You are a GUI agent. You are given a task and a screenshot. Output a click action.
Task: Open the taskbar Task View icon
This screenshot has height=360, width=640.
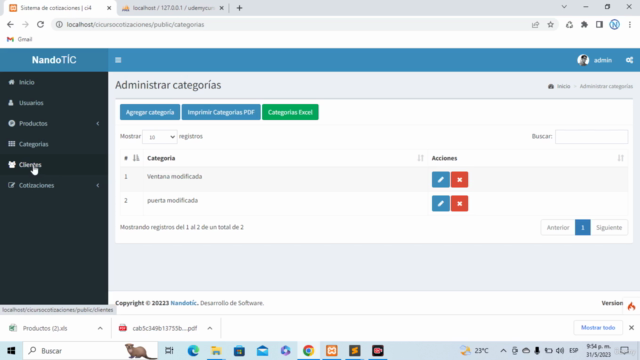169,351
